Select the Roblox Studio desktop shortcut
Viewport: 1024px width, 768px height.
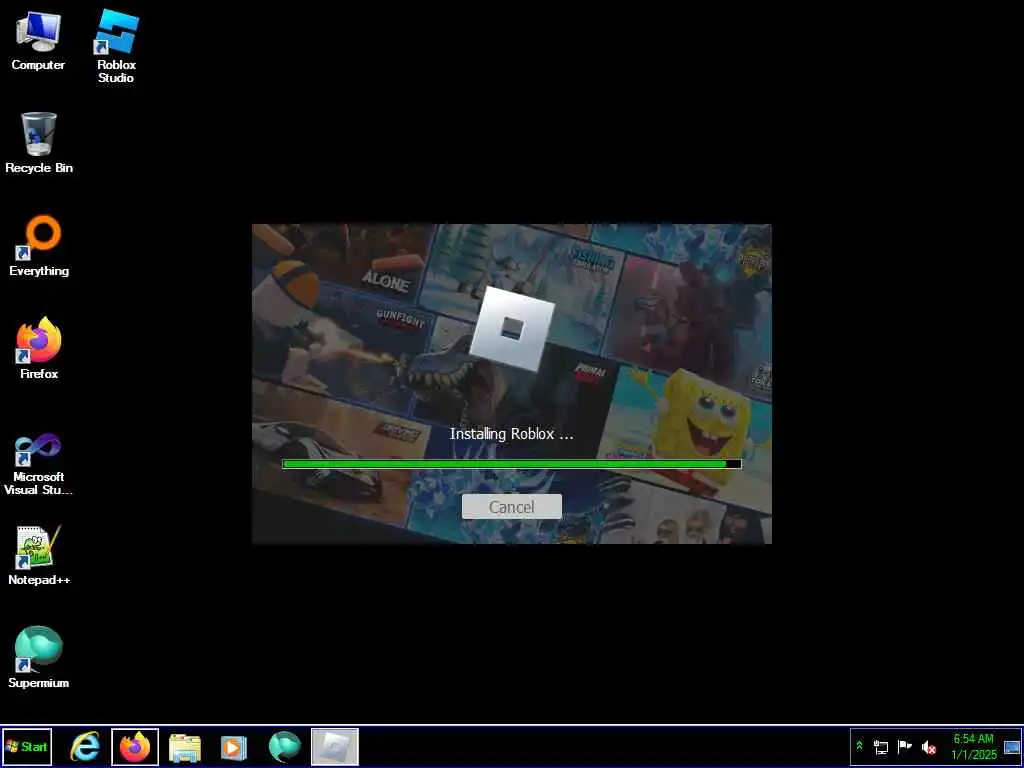tap(116, 46)
